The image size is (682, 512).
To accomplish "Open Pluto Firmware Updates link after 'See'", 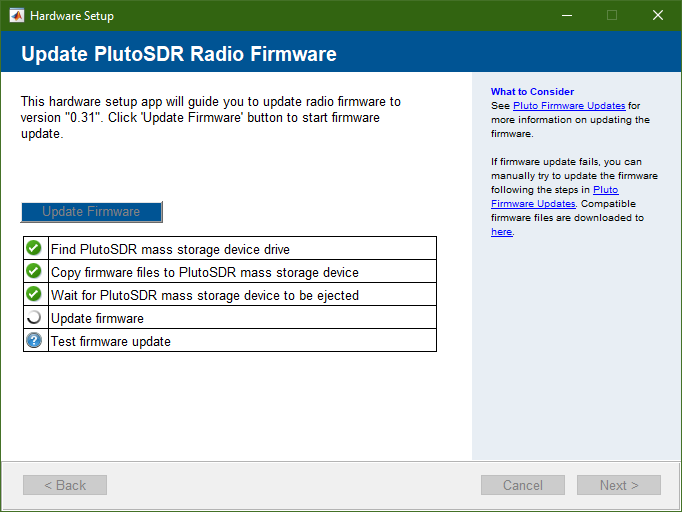I will point(569,105).
